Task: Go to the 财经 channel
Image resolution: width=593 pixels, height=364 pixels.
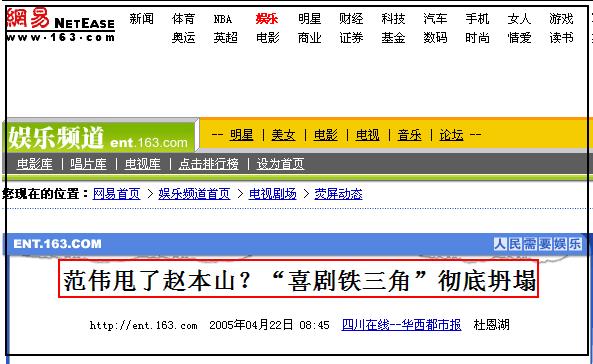Action: (351, 19)
